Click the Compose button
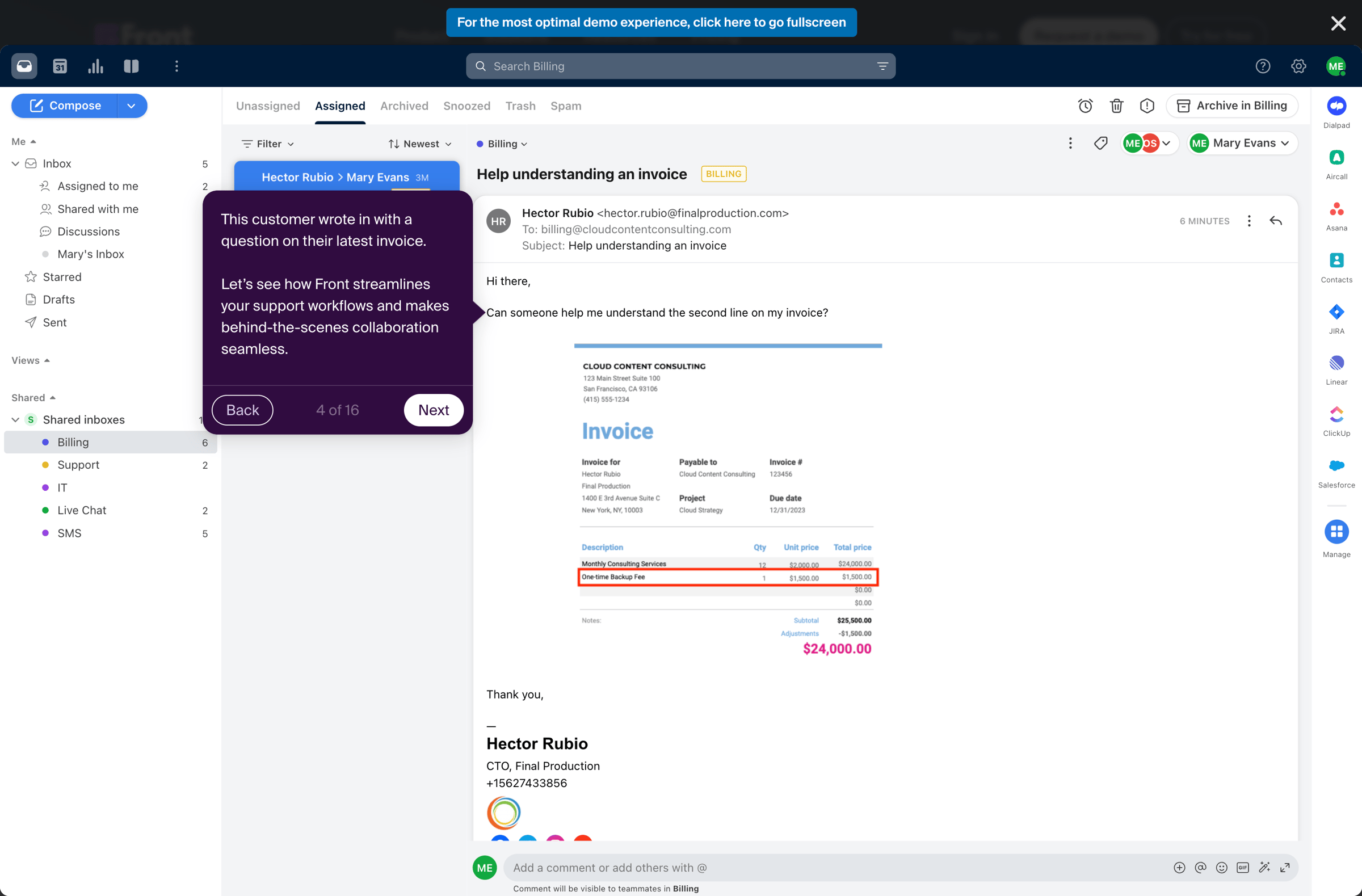This screenshot has width=1362, height=896. point(65,106)
